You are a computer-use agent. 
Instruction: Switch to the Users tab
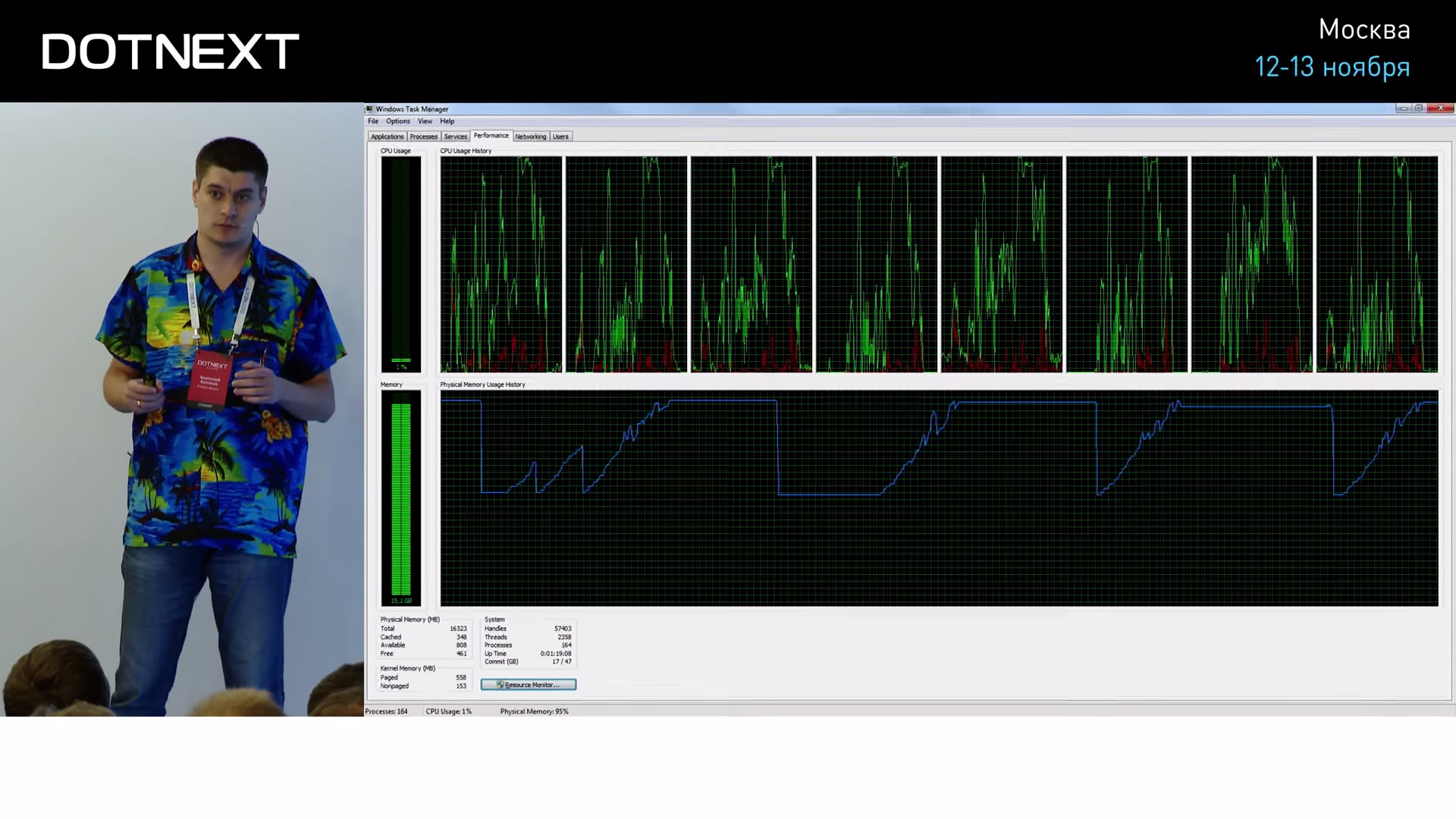(x=560, y=136)
